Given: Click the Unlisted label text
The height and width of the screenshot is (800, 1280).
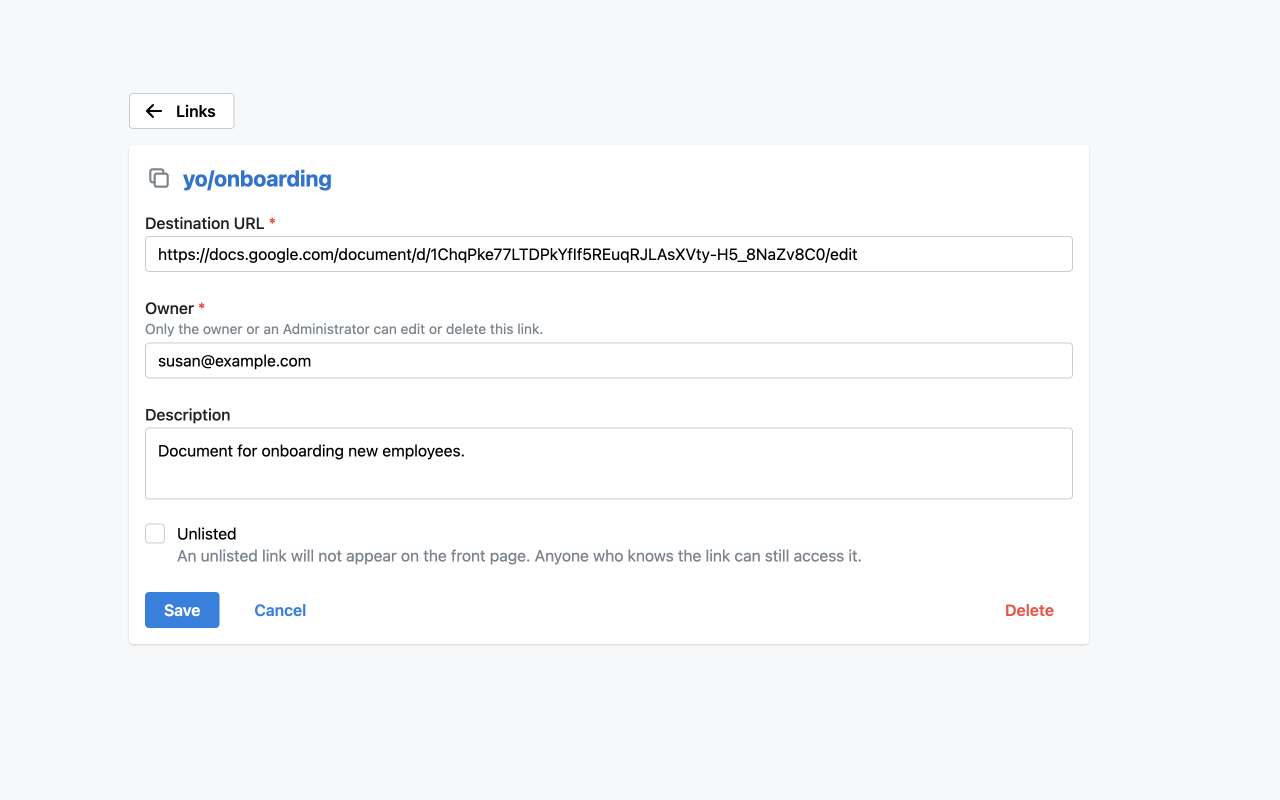Looking at the screenshot, I should click(206, 534).
